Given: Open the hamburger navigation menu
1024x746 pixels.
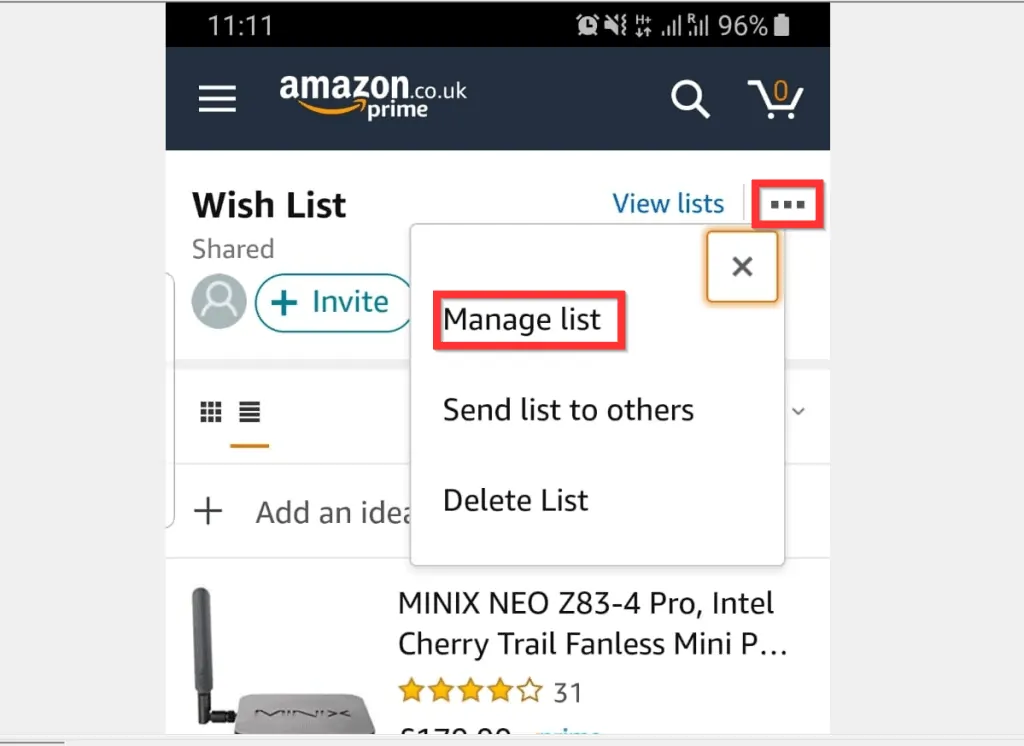Looking at the screenshot, I should [x=216, y=99].
